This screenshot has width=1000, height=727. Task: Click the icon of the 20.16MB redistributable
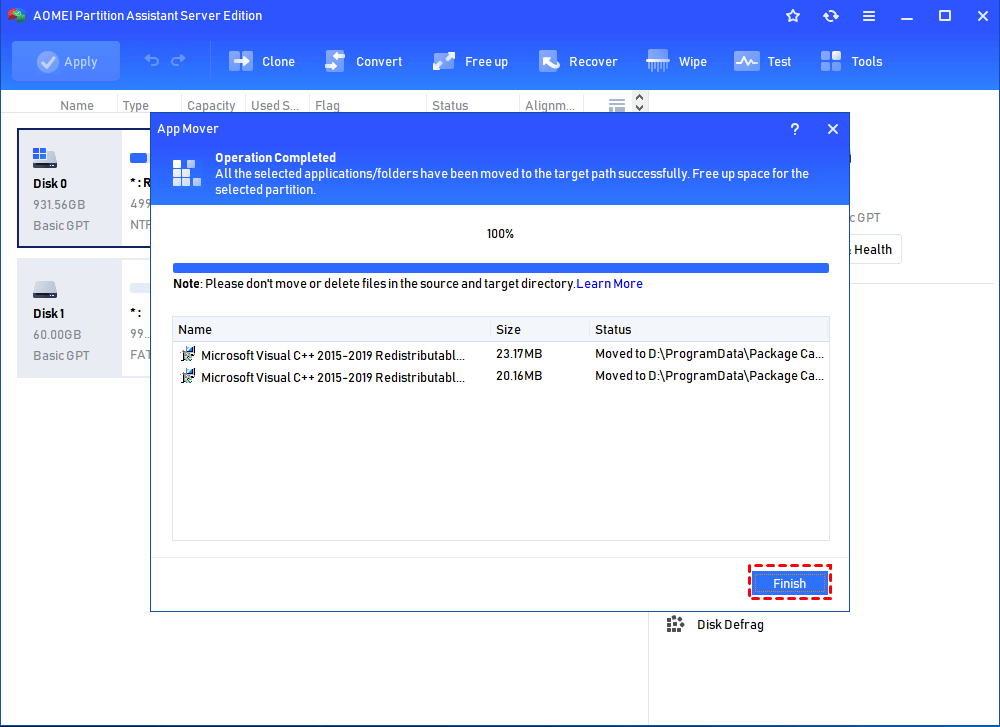click(x=188, y=376)
